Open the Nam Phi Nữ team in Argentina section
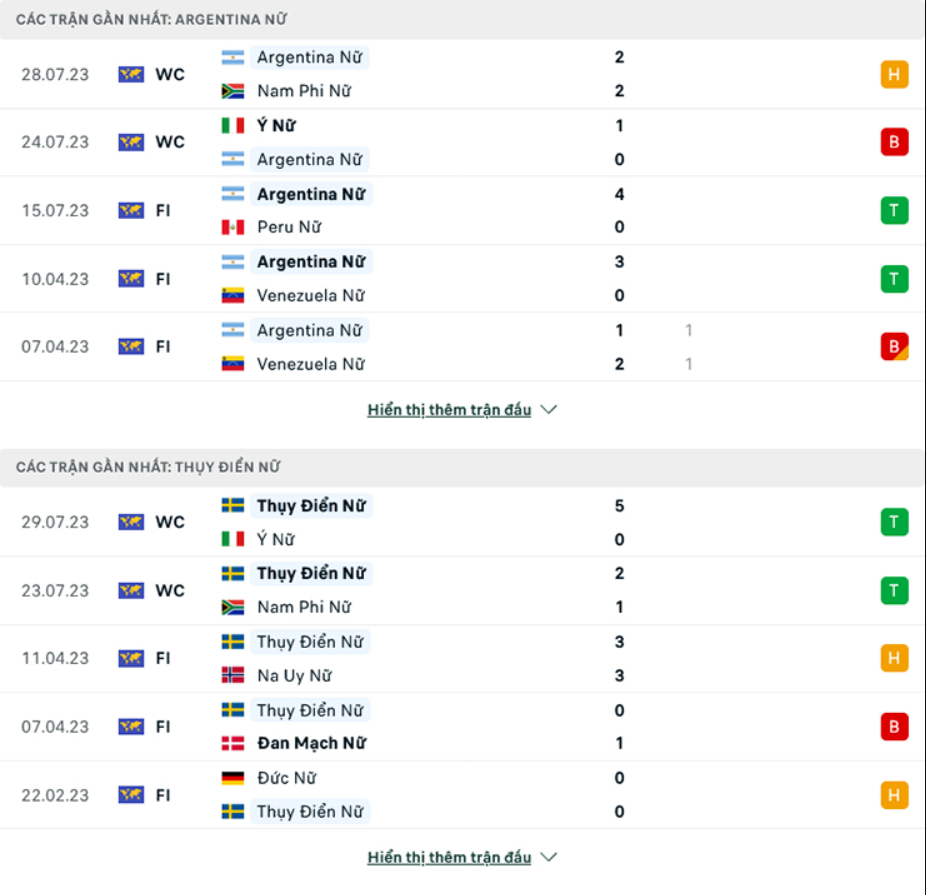The image size is (926, 895). [303, 91]
